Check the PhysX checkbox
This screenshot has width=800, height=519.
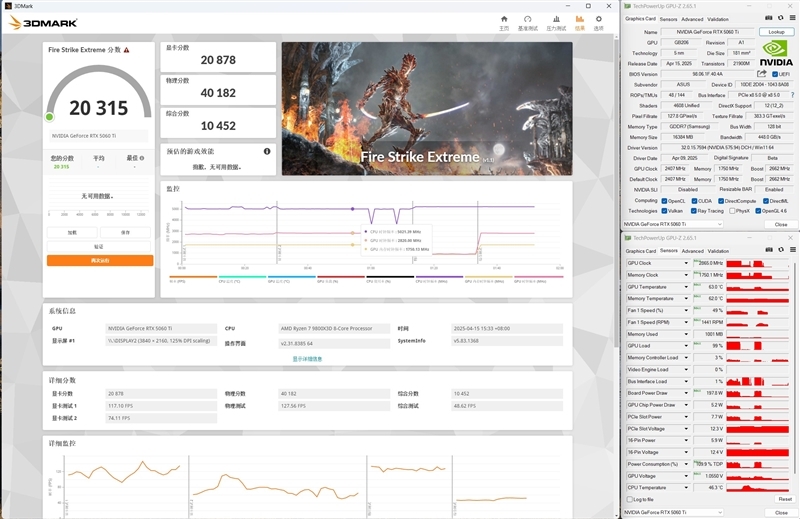pos(733,211)
